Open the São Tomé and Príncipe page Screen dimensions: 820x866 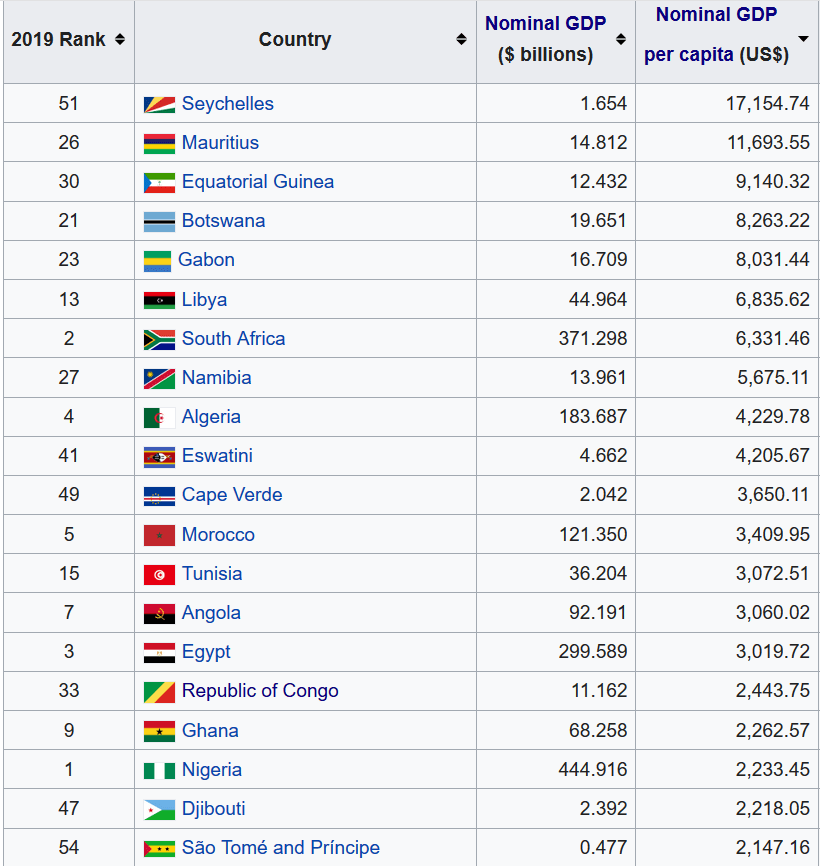tap(281, 847)
